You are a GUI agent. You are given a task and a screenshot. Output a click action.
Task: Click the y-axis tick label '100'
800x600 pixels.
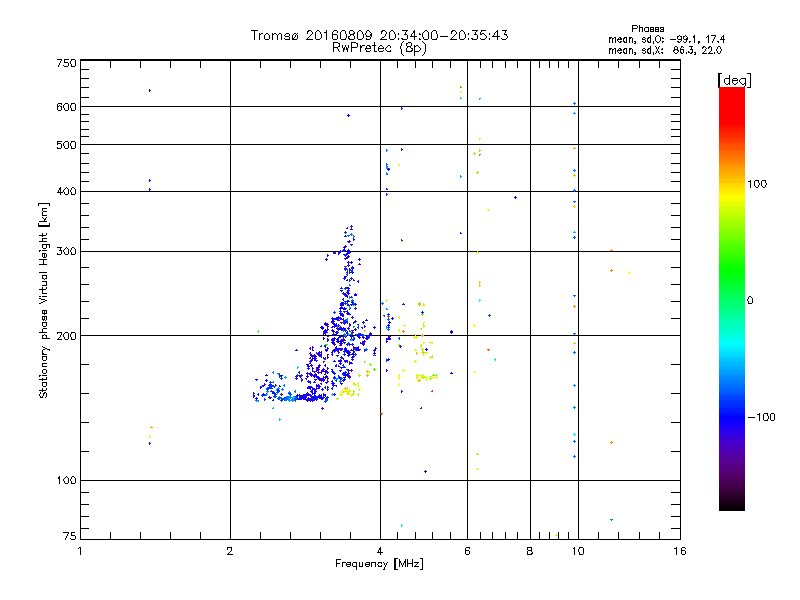click(x=66, y=480)
